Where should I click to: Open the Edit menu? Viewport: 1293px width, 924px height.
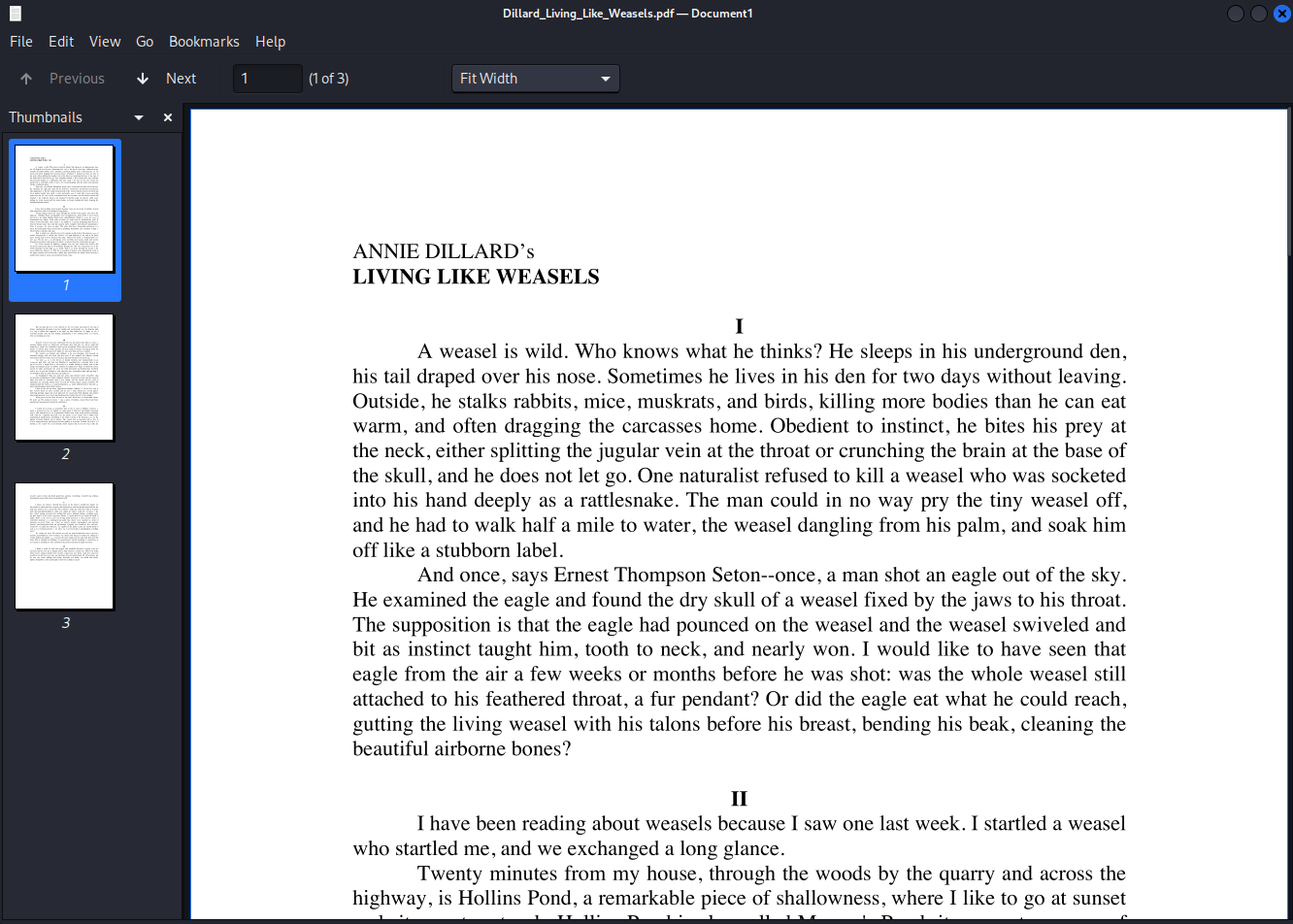(x=61, y=42)
